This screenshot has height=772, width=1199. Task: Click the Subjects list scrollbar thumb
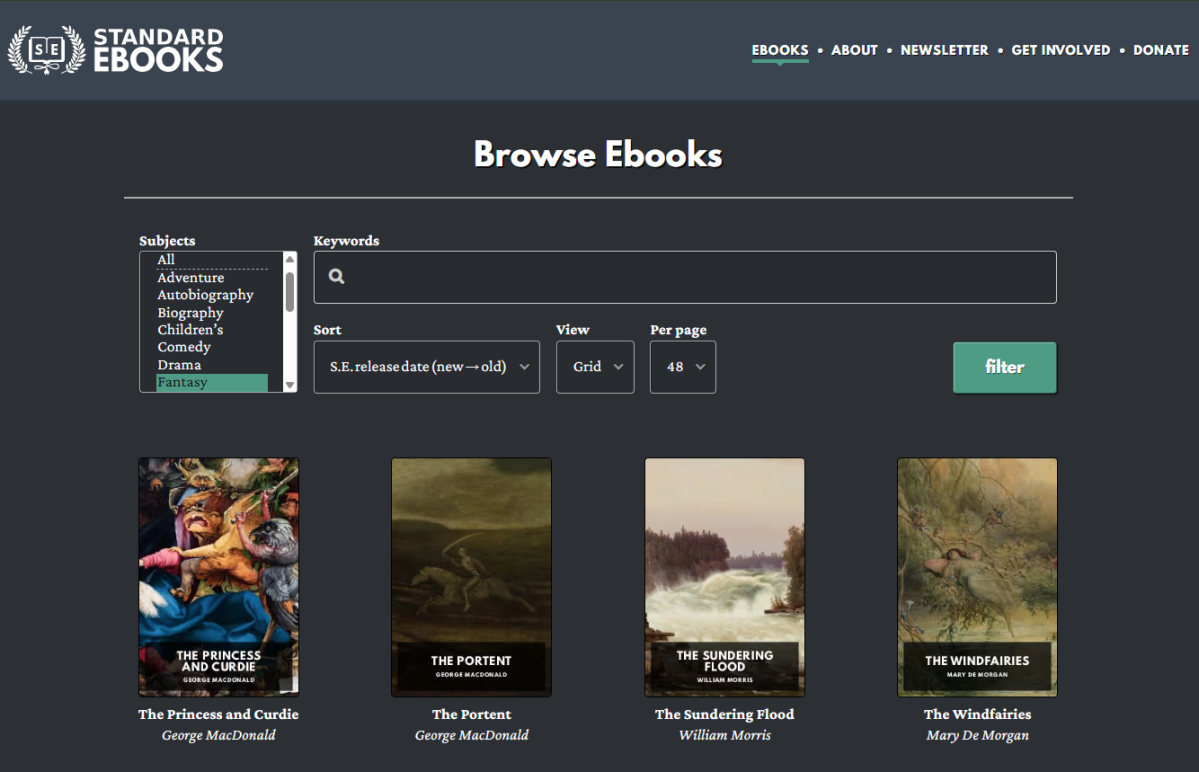pyautogui.click(x=290, y=291)
